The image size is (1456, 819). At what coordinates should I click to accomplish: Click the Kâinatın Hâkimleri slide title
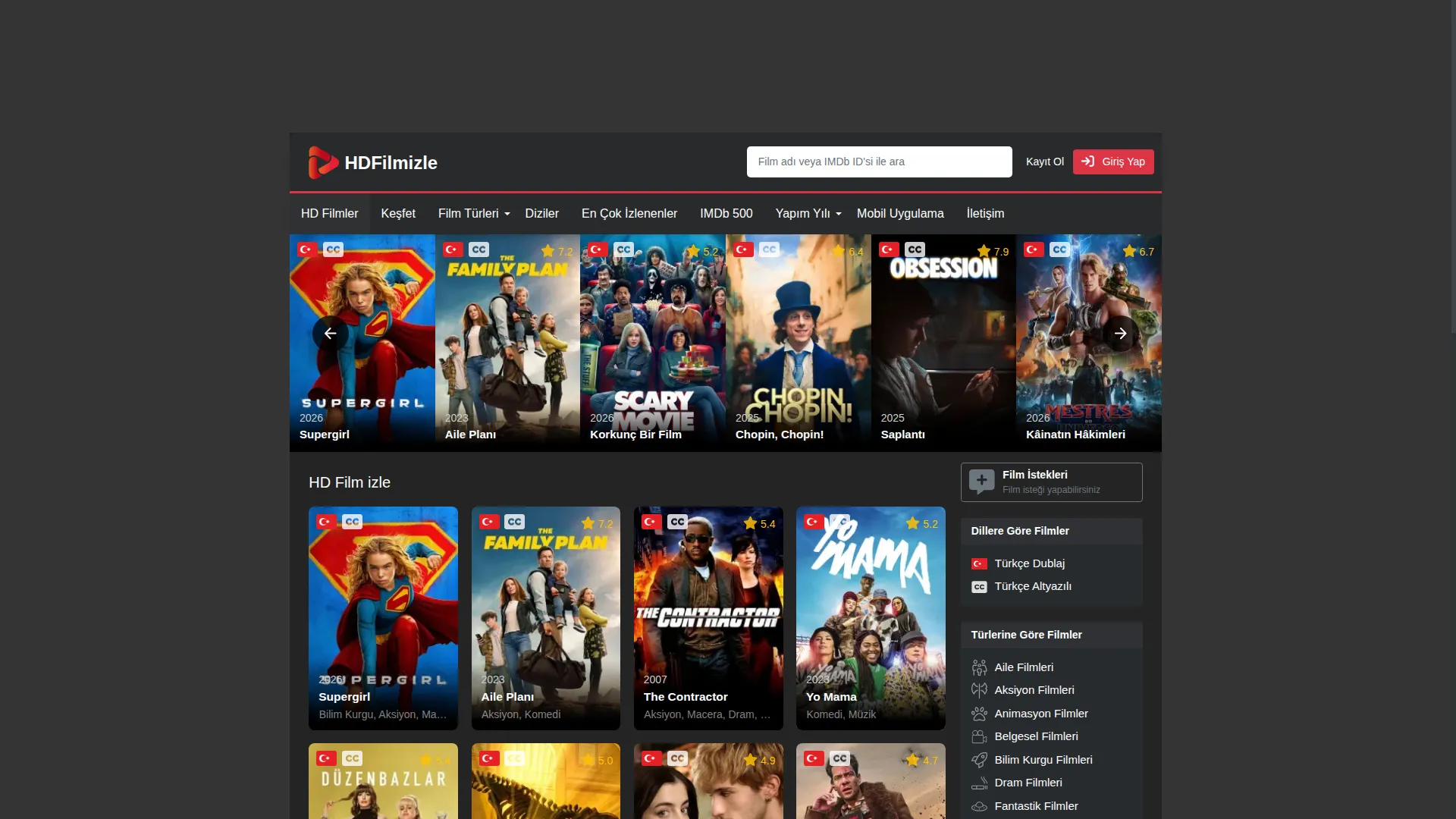click(1075, 435)
